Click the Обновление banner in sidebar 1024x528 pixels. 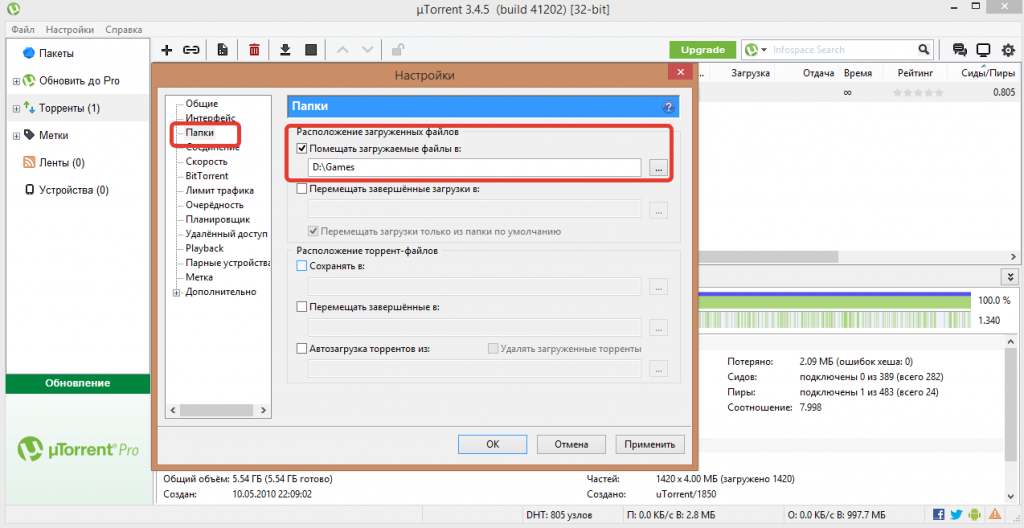tap(78, 384)
